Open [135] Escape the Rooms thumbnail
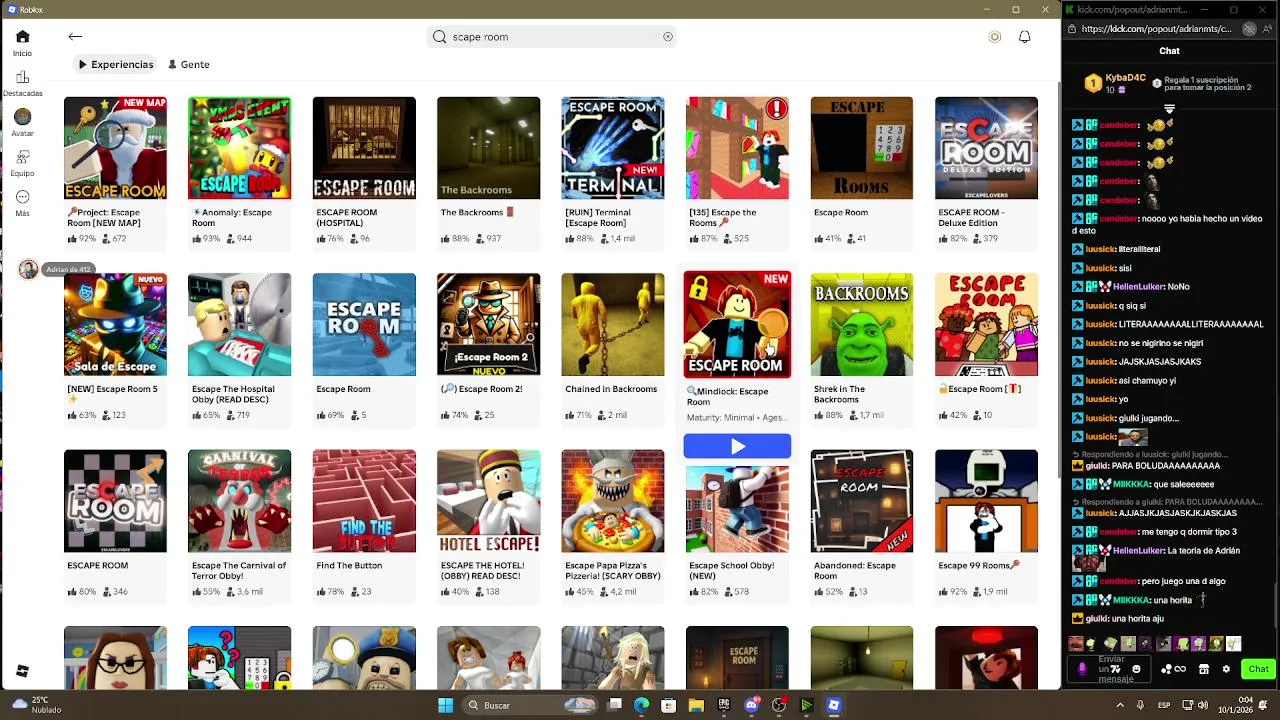 (x=737, y=148)
